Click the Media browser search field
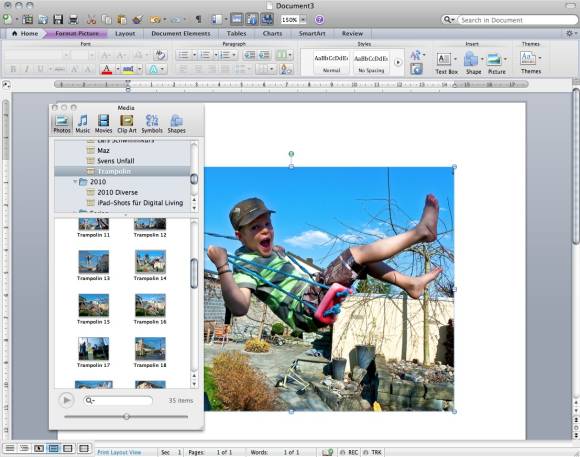The image size is (580, 457). [x=118, y=400]
